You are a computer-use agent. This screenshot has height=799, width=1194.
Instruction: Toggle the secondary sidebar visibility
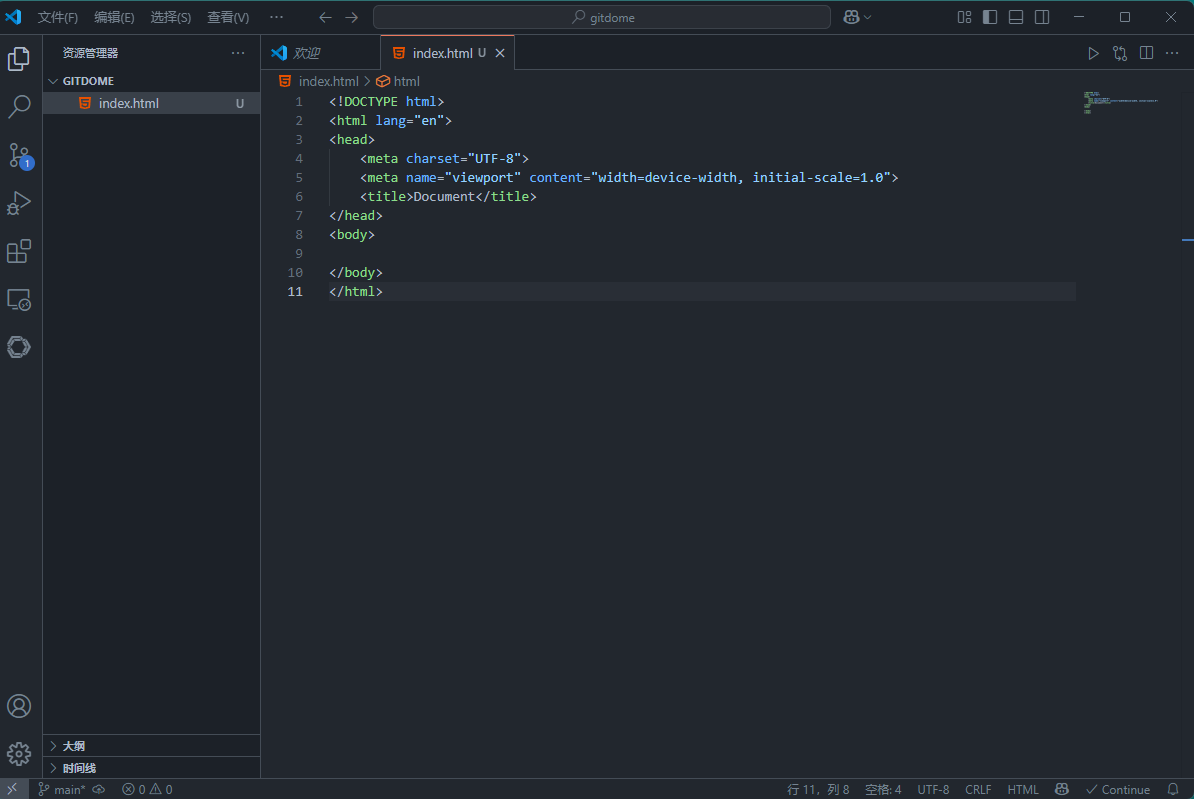pos(1042,17)
